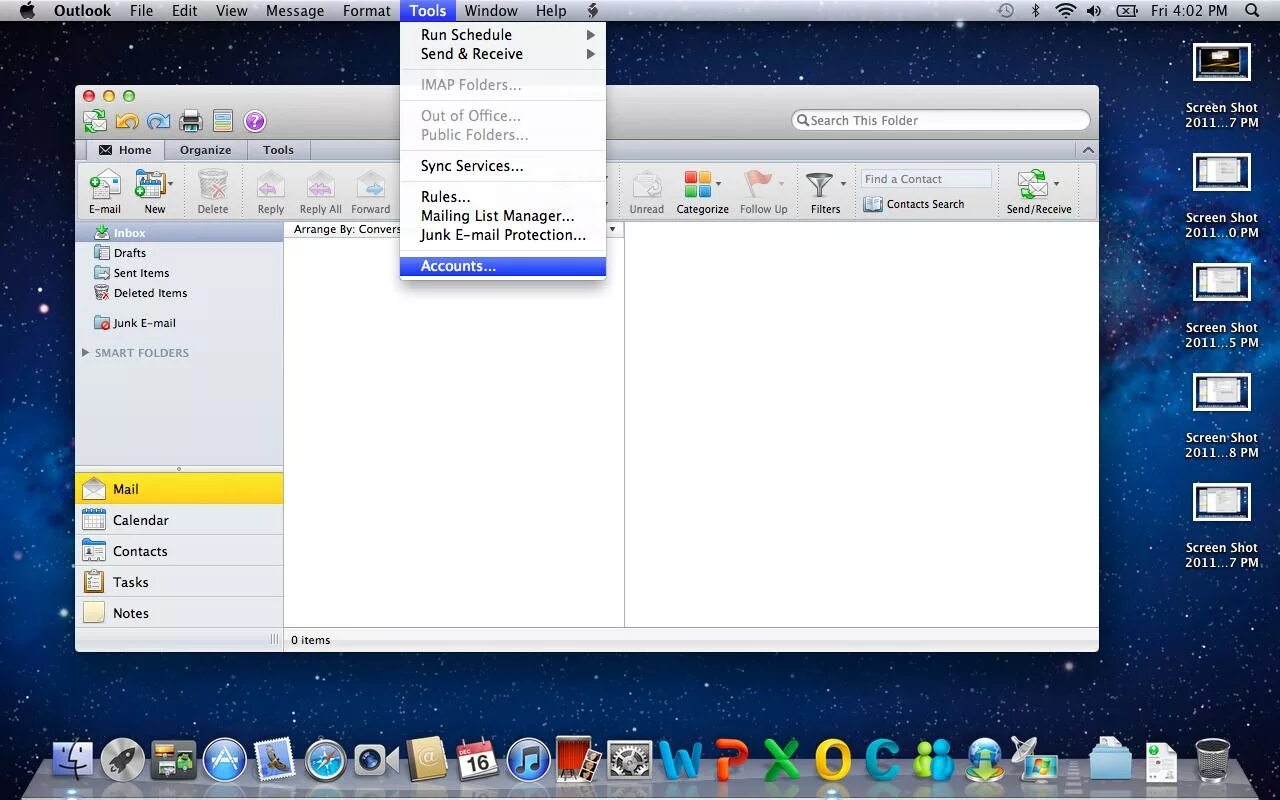Click the Search This Folder field
Screen dimensions: 1280x800
941,120
